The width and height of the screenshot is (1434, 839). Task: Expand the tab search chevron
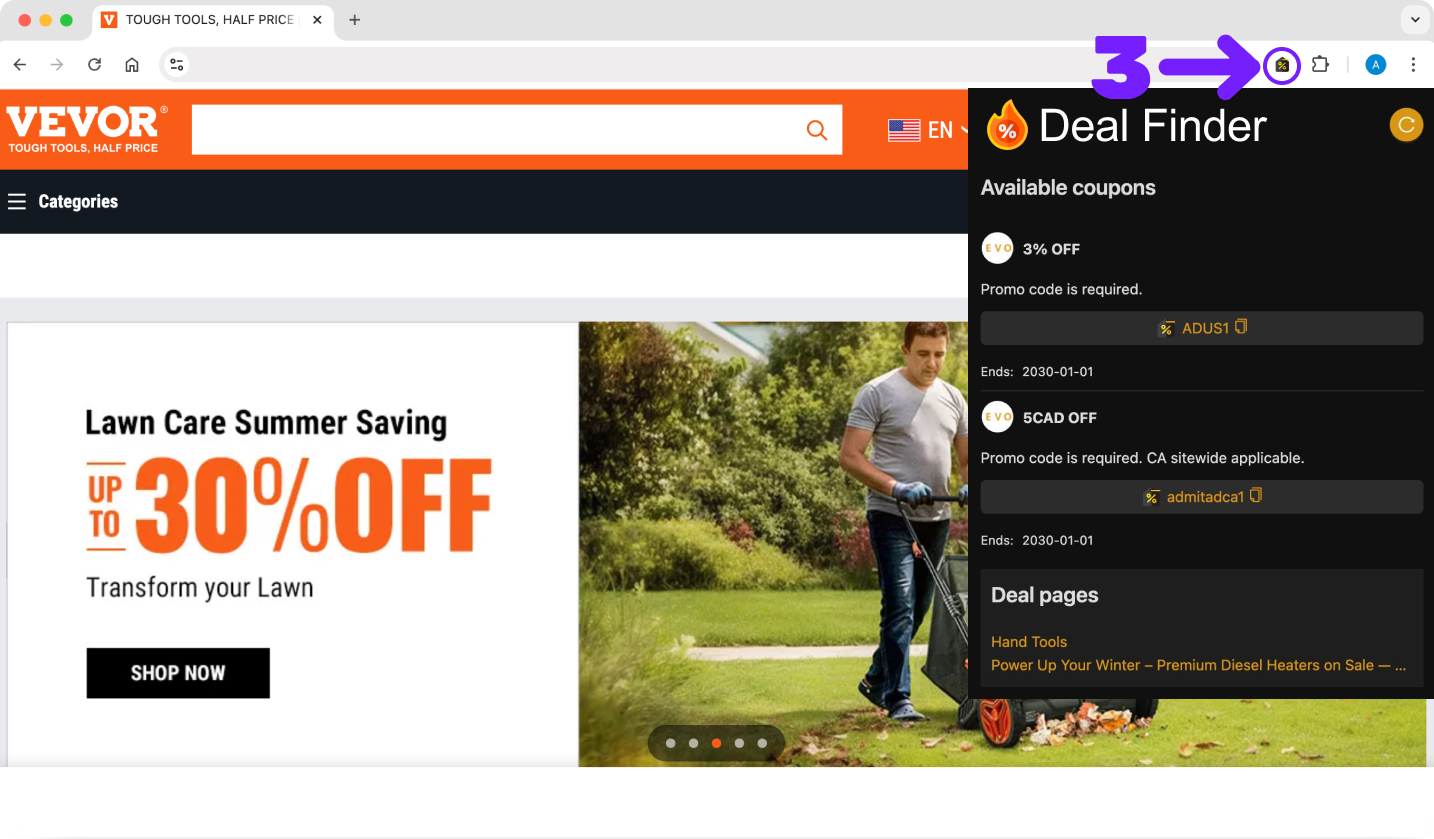[x=1414, y=20]
